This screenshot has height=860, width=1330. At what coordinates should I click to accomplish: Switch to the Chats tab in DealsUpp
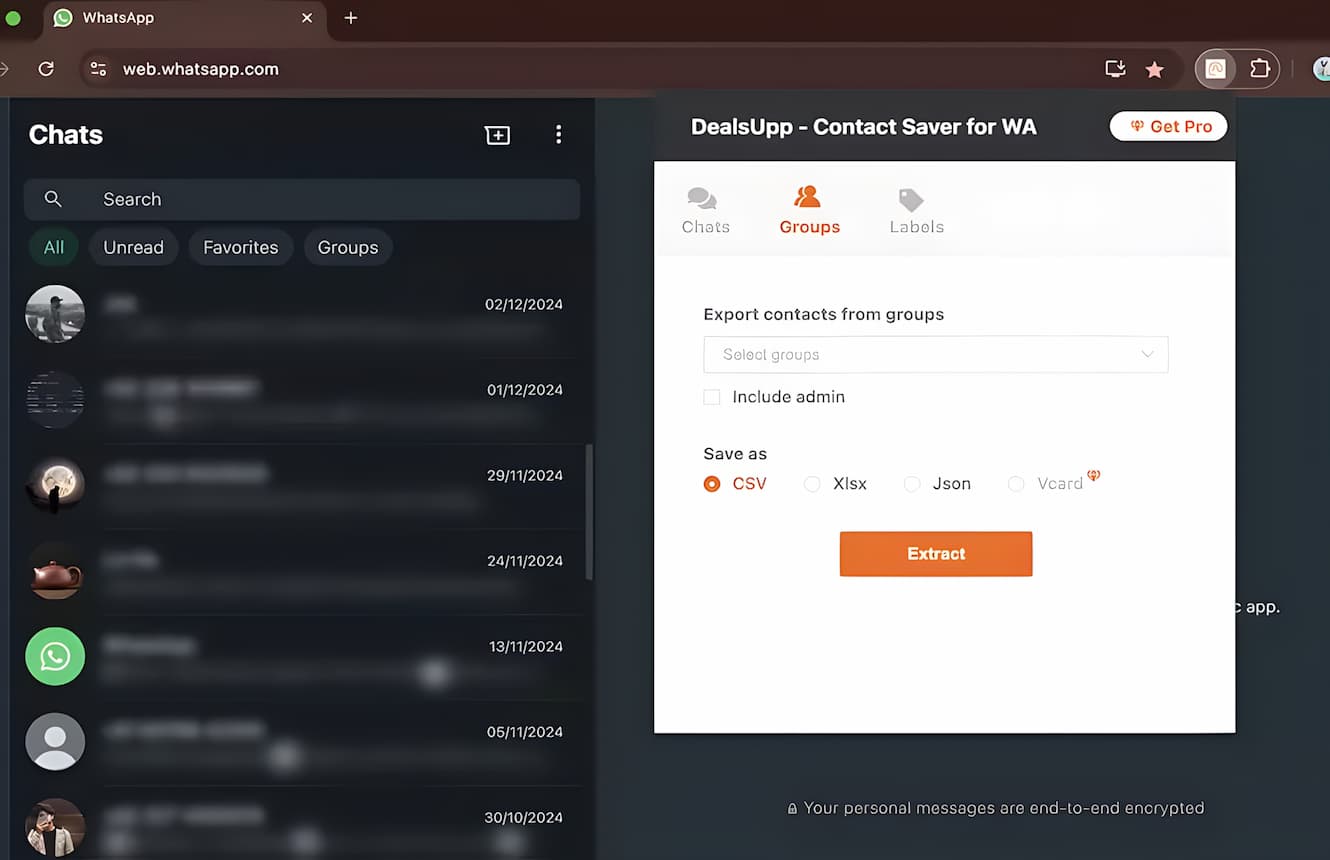coord(705,210)
